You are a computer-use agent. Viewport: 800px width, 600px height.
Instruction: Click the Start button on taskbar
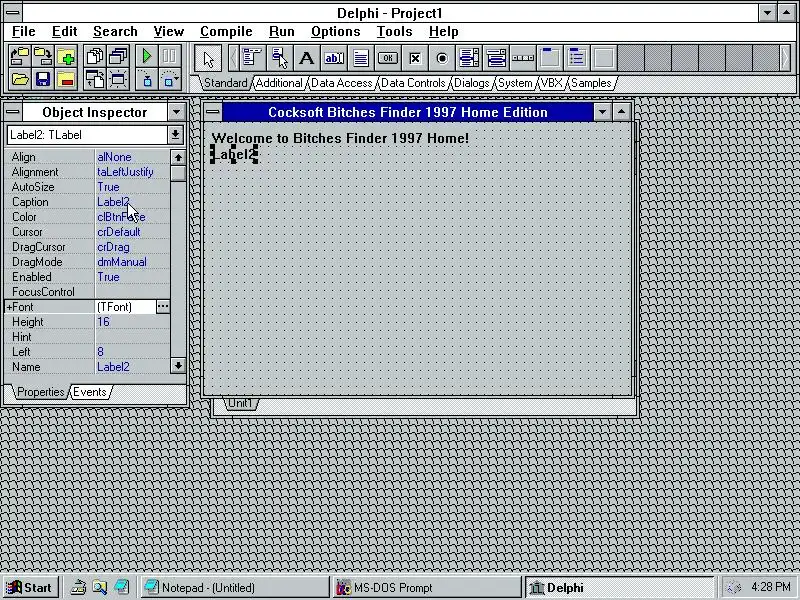click(x=31, y=588)
